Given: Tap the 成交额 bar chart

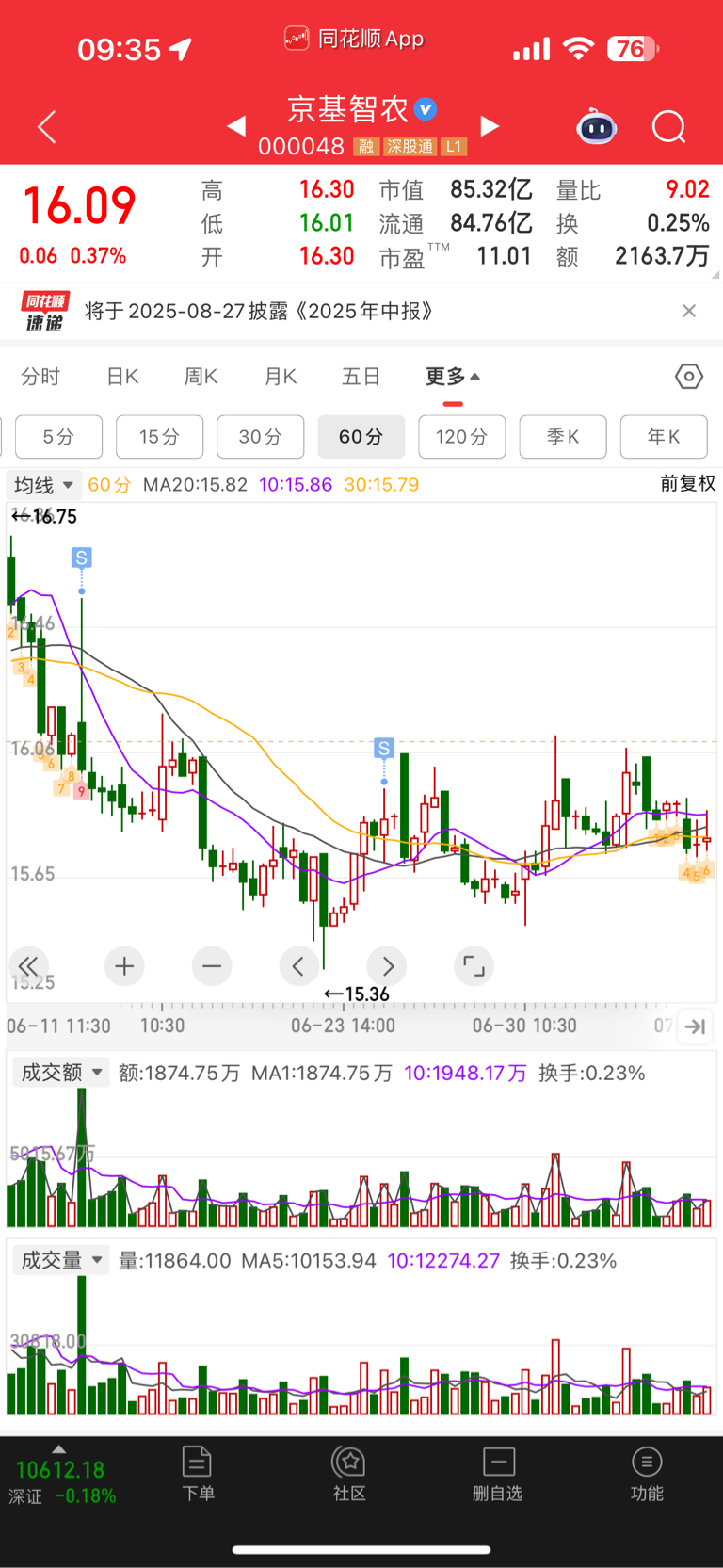Looking at the screenshot, I should point(361,1158).
